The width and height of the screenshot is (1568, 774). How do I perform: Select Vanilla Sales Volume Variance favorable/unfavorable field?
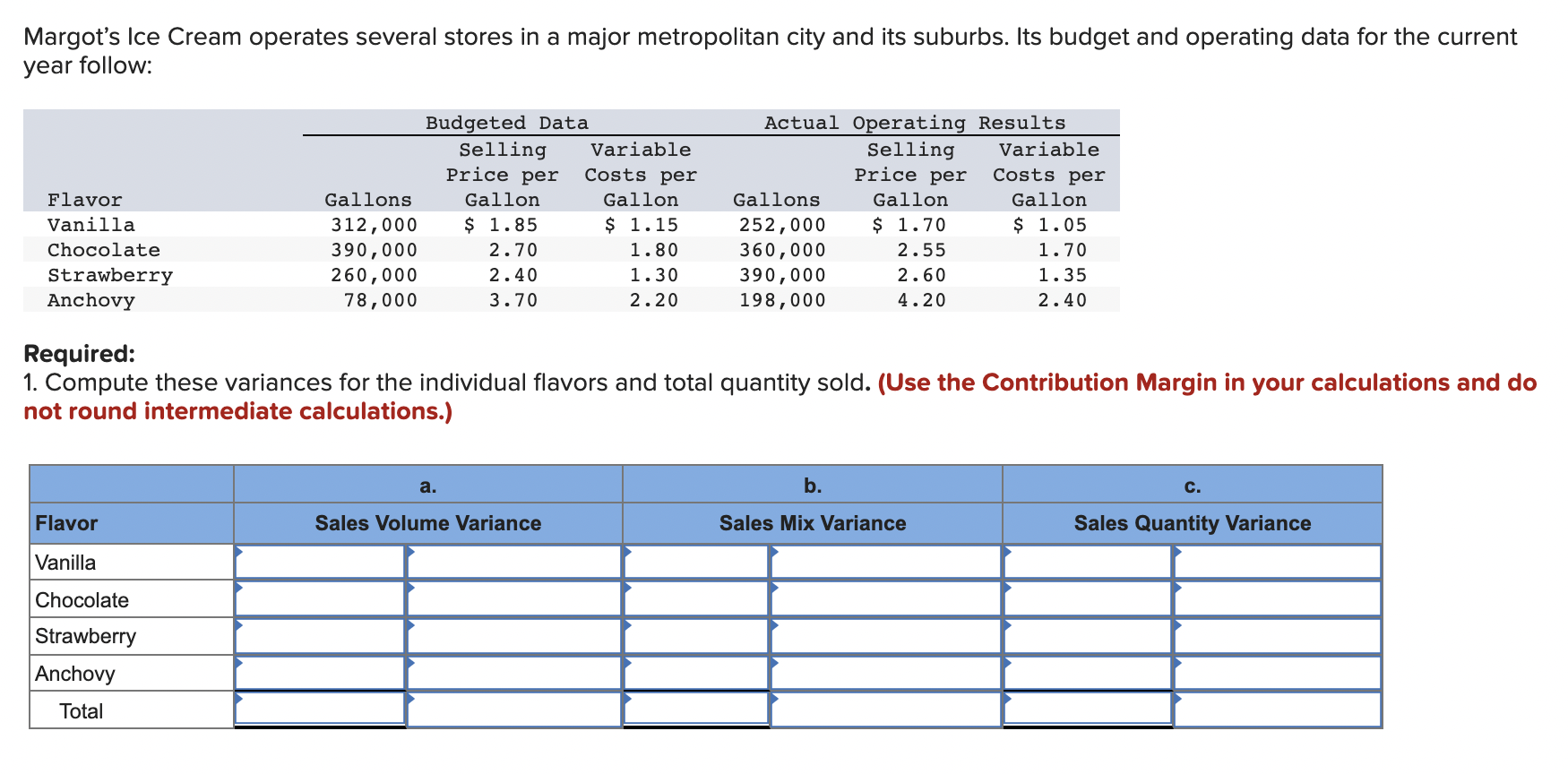pyautogui.click(x=514, y=562)
